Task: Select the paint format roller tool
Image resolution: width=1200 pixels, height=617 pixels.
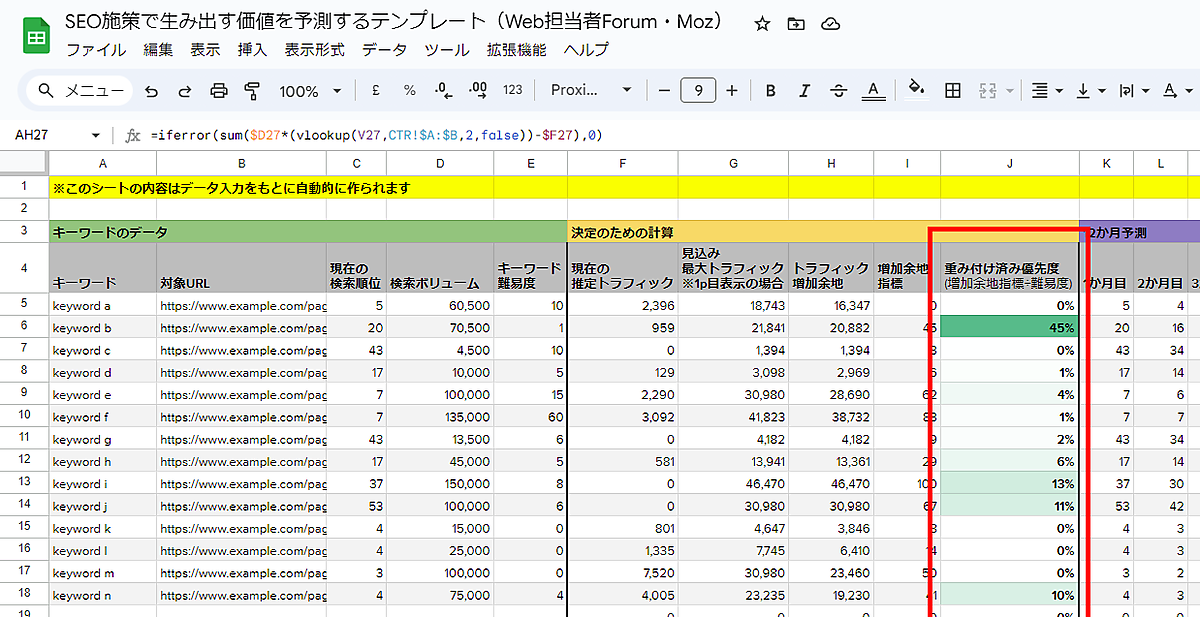Action: 252,91
